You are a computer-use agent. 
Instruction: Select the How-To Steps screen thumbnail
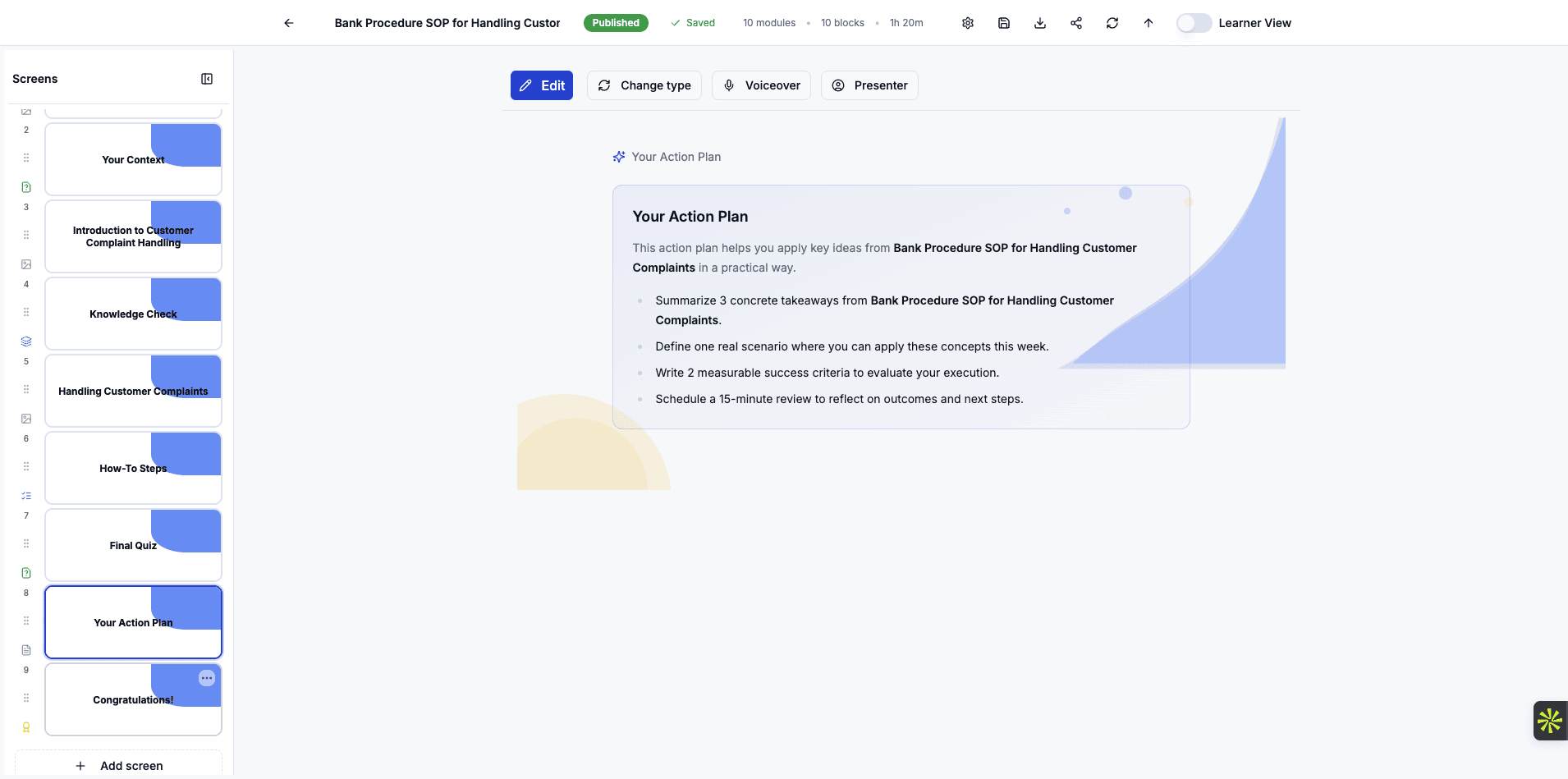point(133,468)
